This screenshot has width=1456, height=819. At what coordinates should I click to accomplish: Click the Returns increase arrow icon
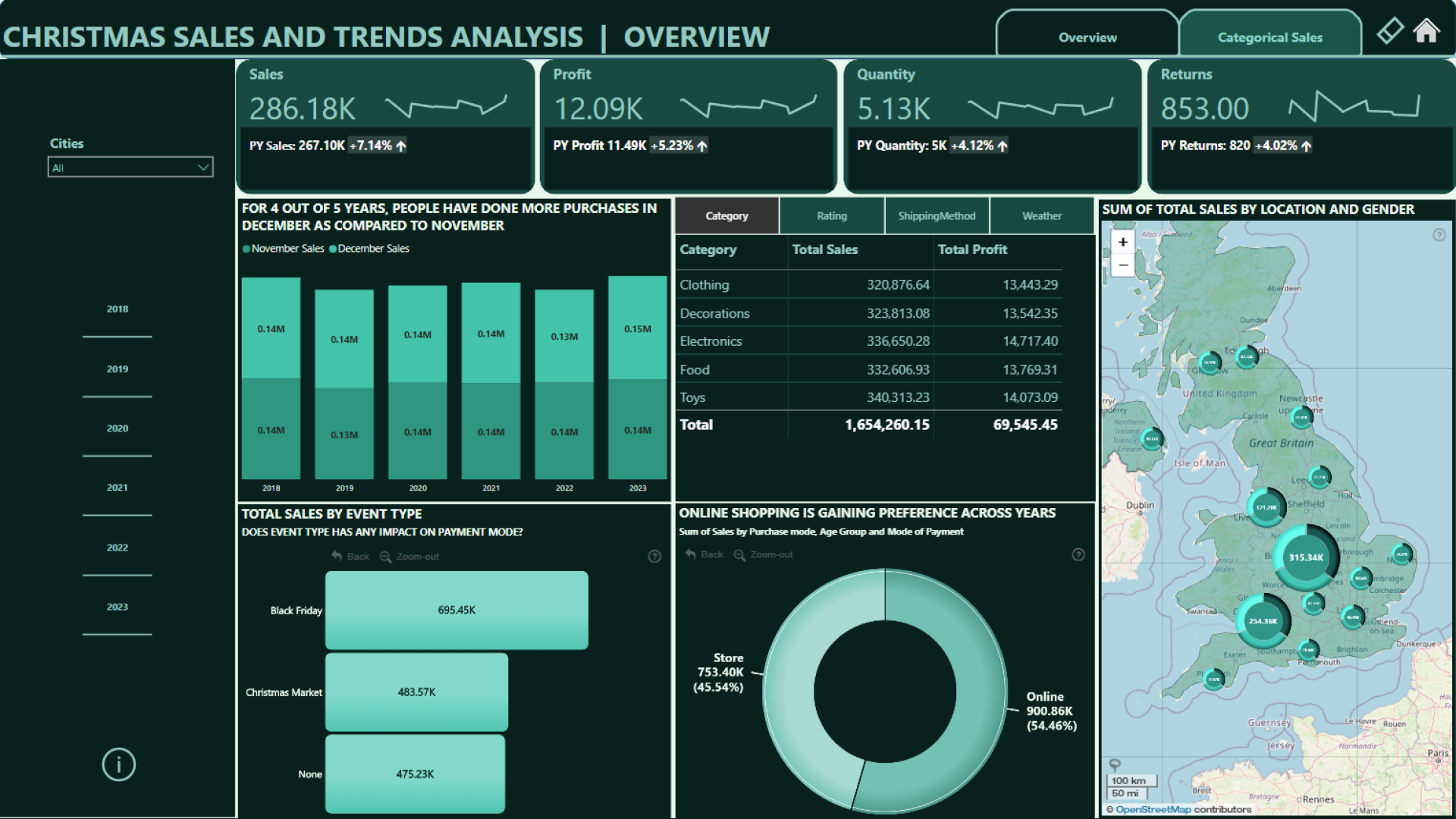pyautogui.click(x=1306, y=146)
